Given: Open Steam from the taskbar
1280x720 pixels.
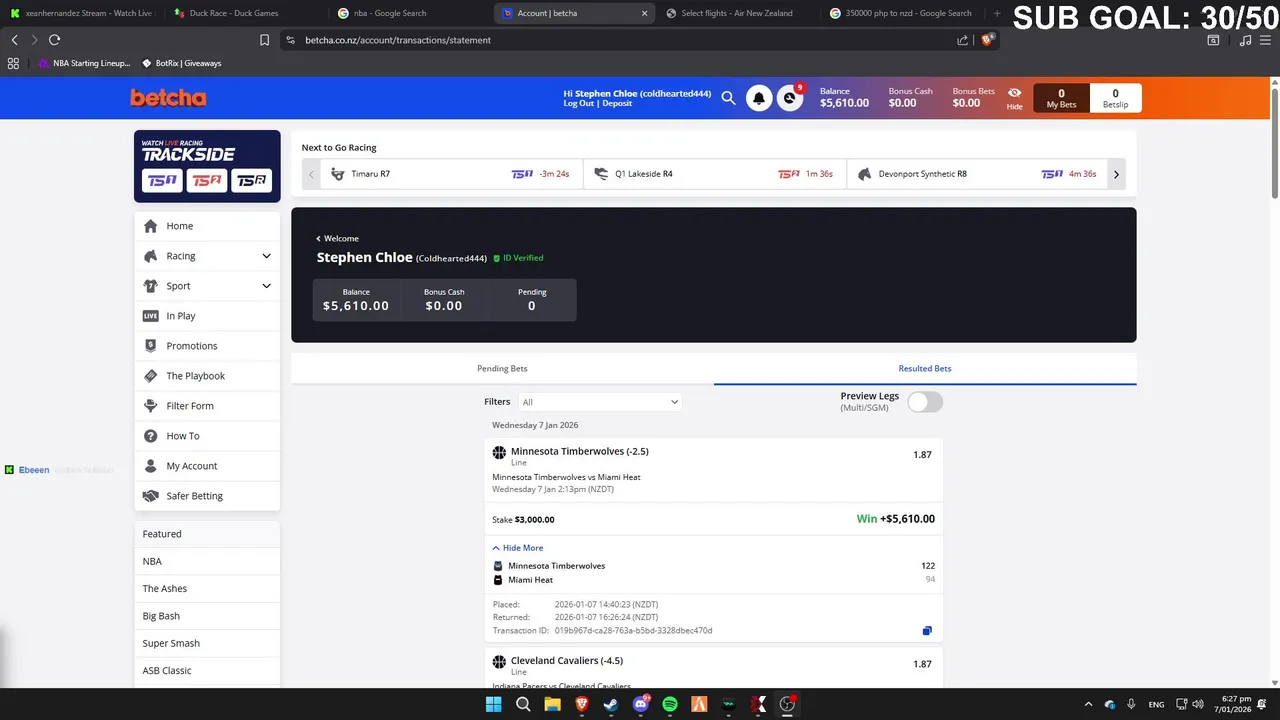Looking at the screenshot, I should pyautogui.click(x=611, y=704).
